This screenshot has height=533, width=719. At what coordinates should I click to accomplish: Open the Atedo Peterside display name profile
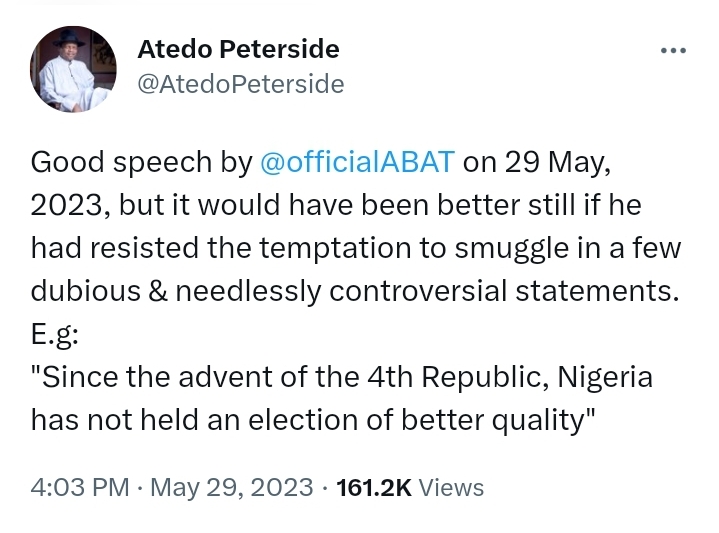point(236,49)
